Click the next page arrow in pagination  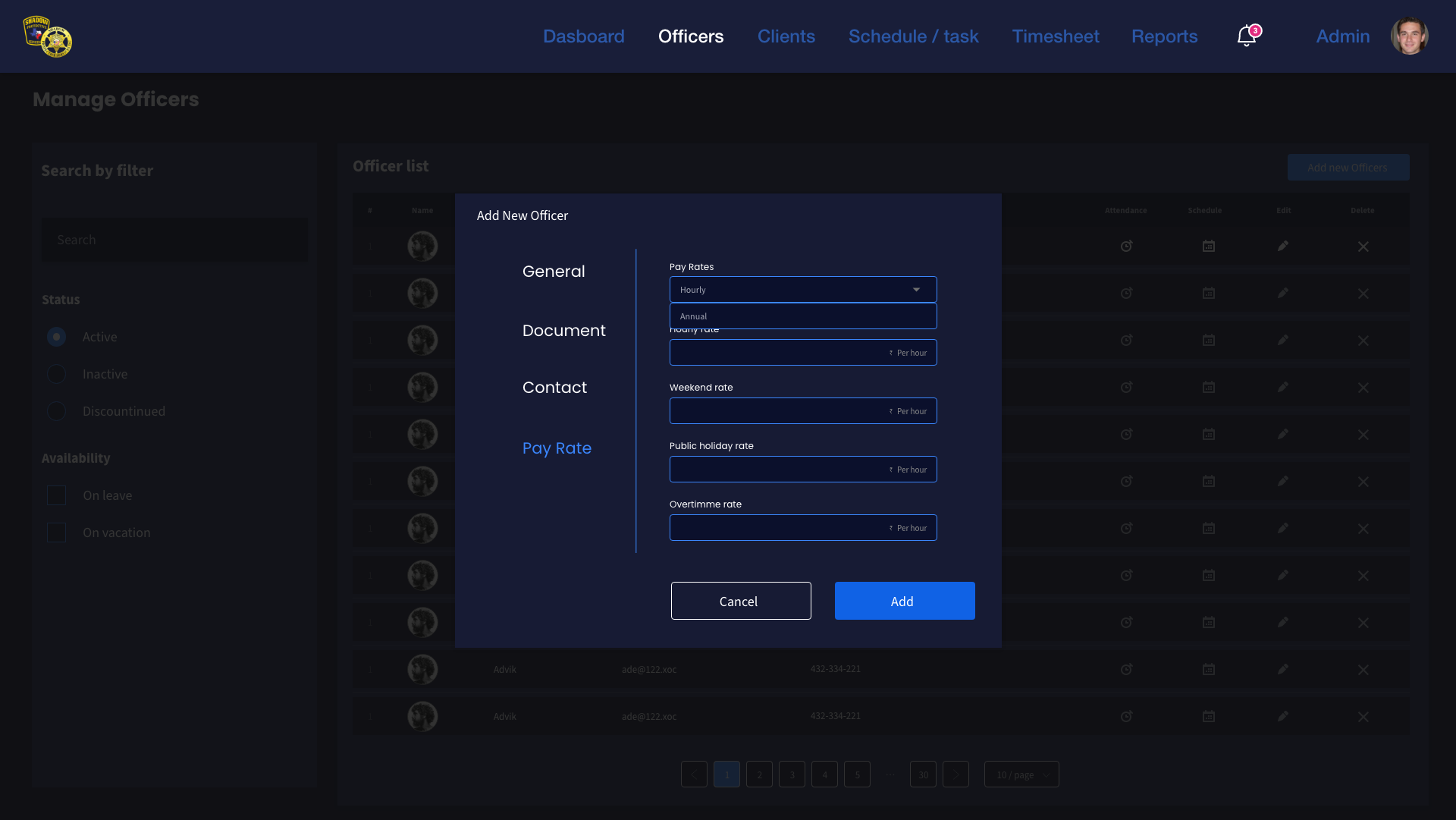coord(955,774)
